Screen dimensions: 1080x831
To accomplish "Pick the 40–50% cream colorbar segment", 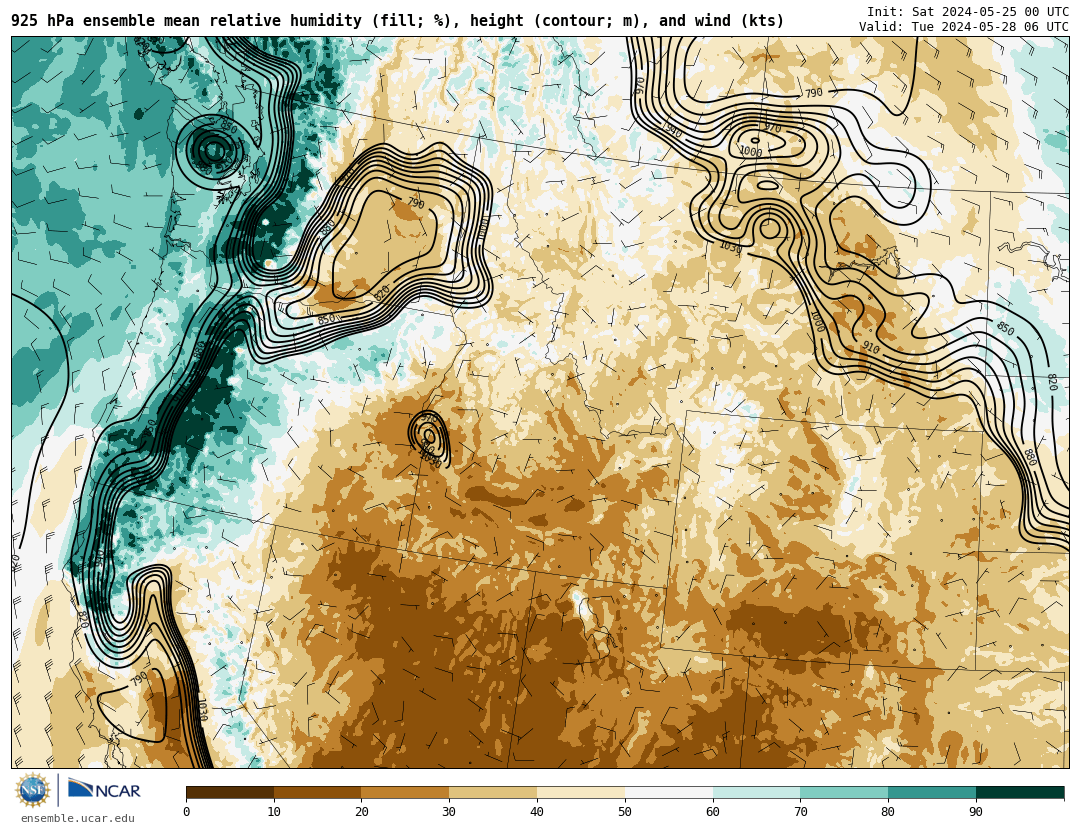I will point(581,792).
